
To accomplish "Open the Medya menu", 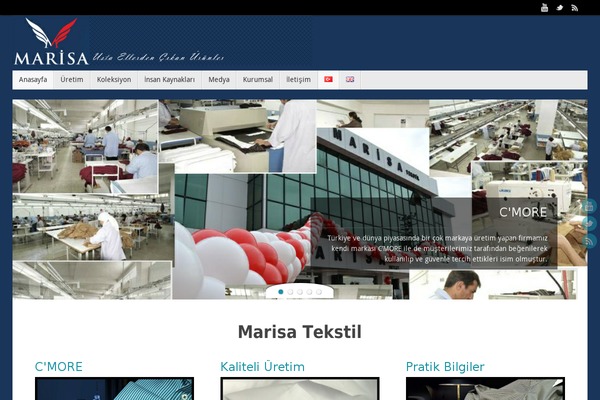I will click(219, 80).
